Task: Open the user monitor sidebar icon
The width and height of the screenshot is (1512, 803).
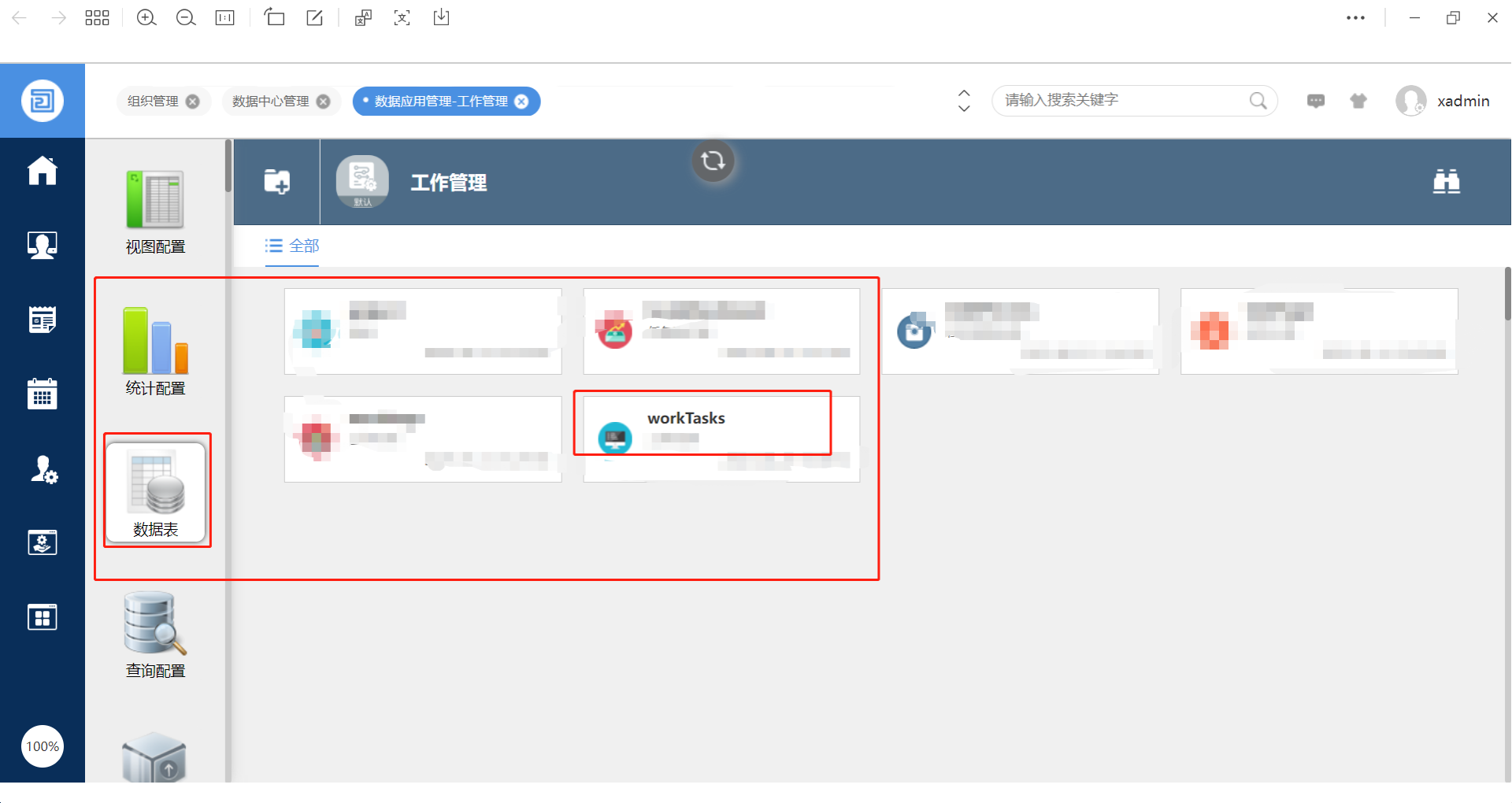Action: 43,246
